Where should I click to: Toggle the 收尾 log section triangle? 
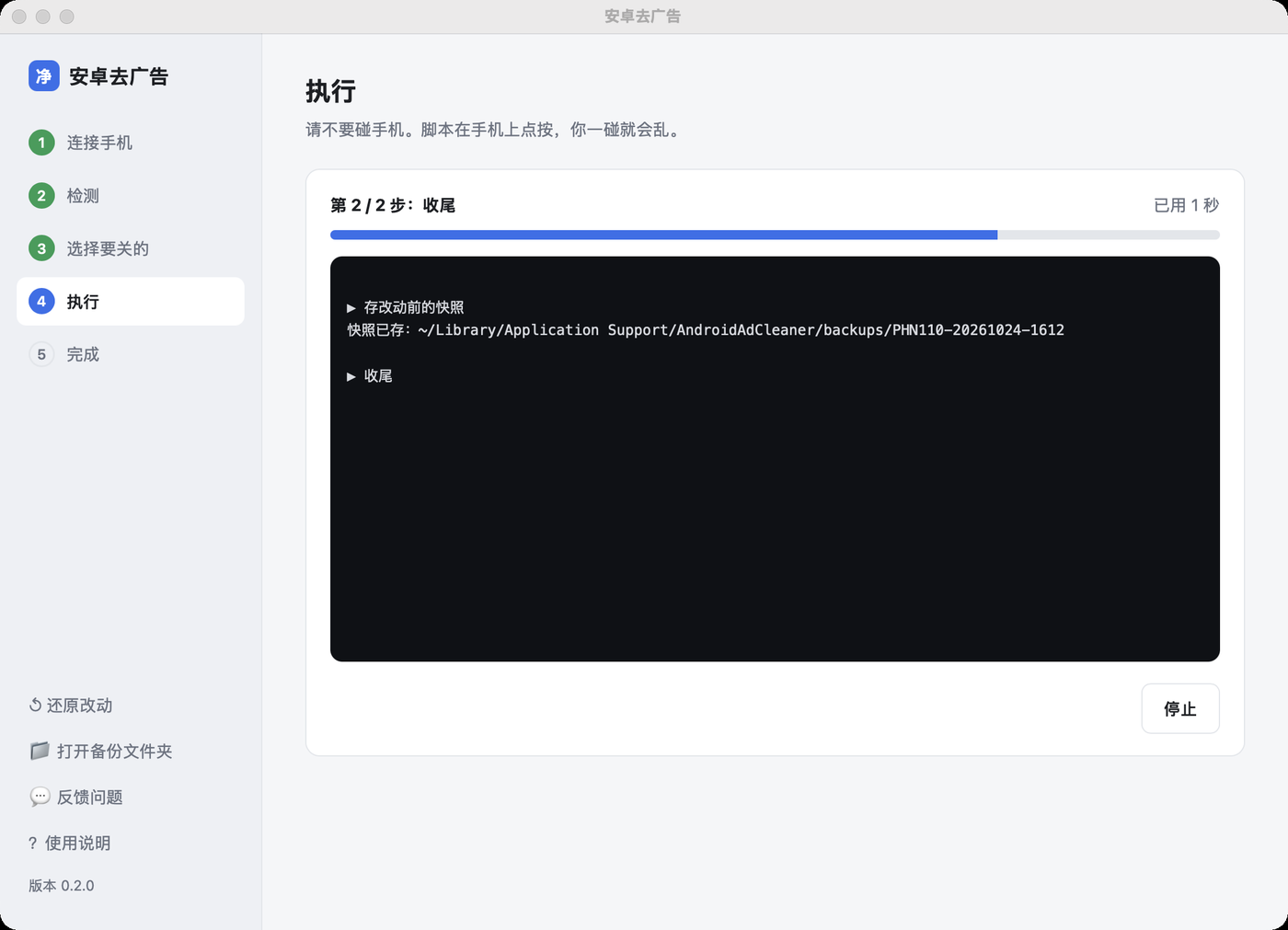click(x=351, y=376)
